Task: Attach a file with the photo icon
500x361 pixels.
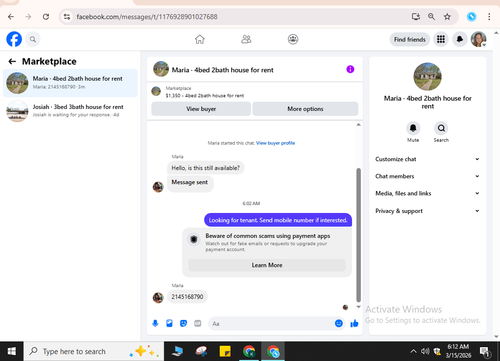Action: [169, 323]
